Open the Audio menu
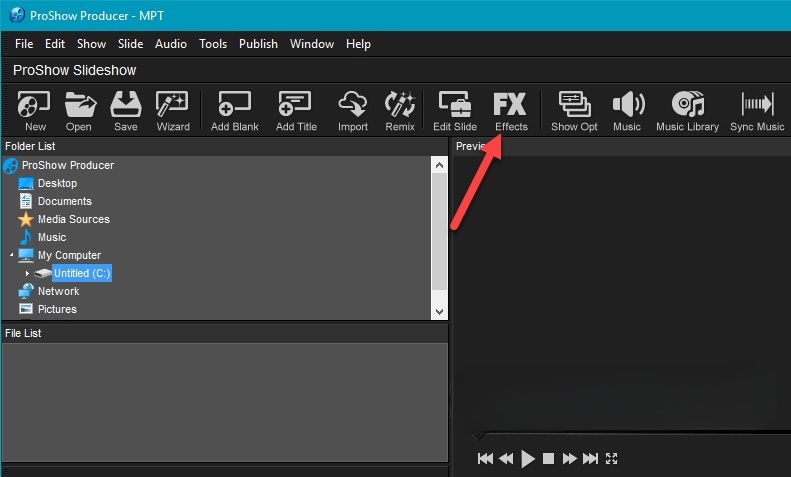Viewport: 791px width, 477px height. [170, 44]
